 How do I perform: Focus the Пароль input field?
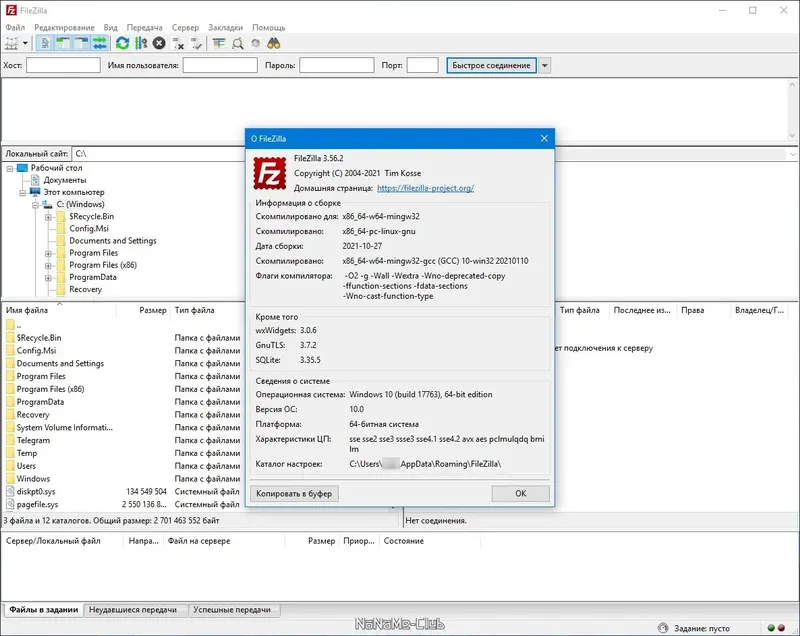337,65
